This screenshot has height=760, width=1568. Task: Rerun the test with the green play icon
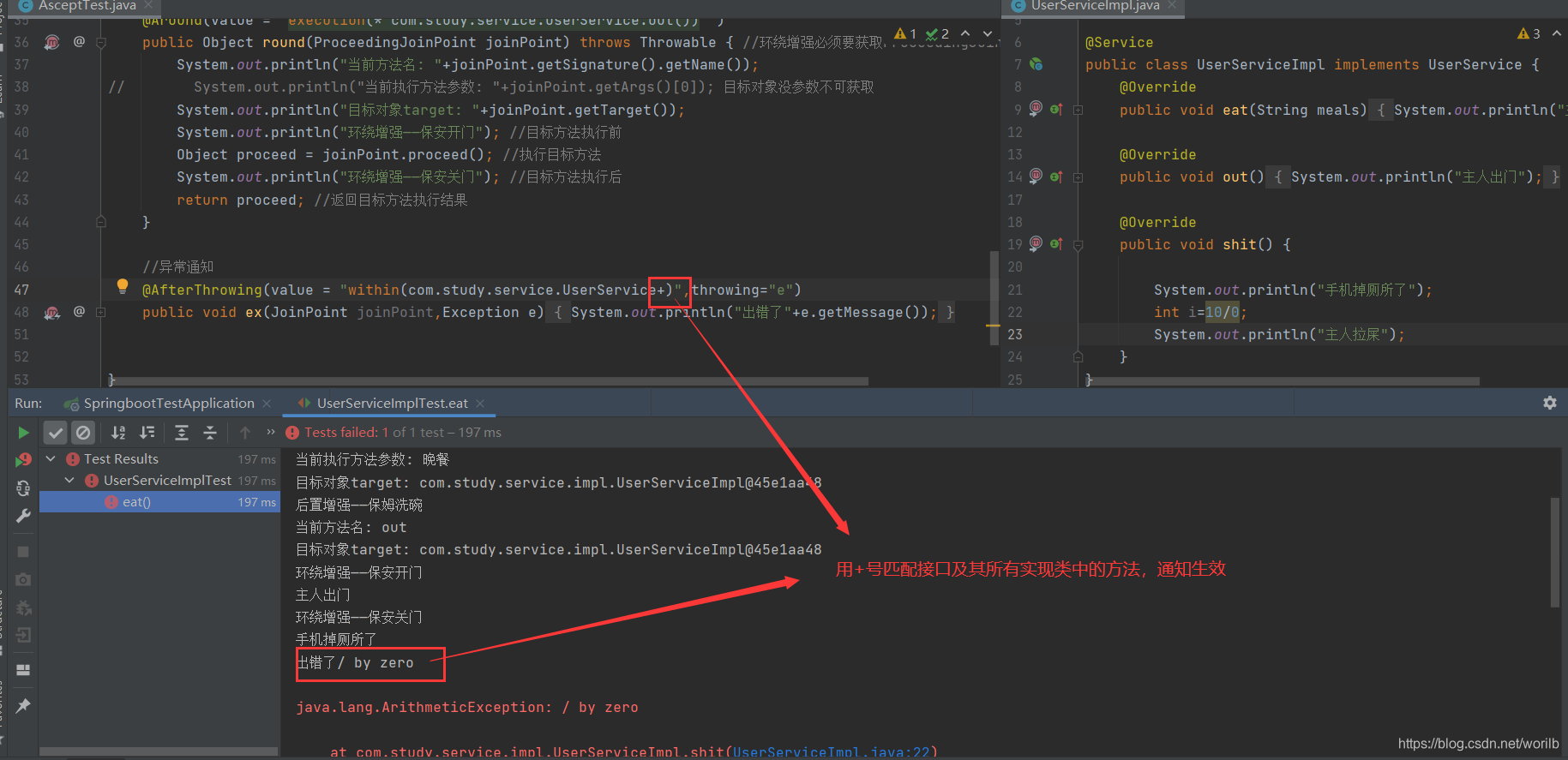pyautogui.click(x=23, y=433)
